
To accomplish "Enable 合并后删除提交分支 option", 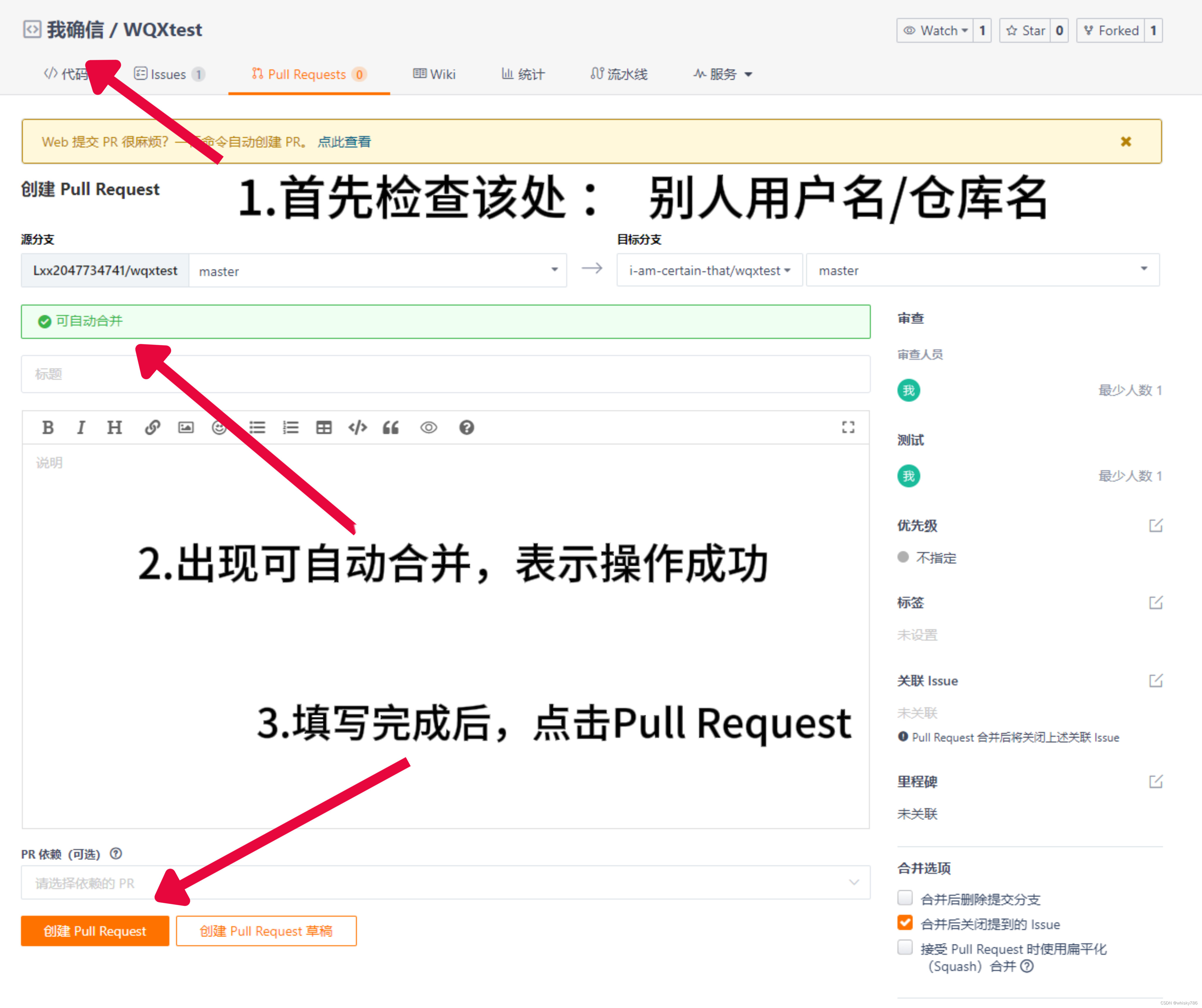I will point(904,898).
